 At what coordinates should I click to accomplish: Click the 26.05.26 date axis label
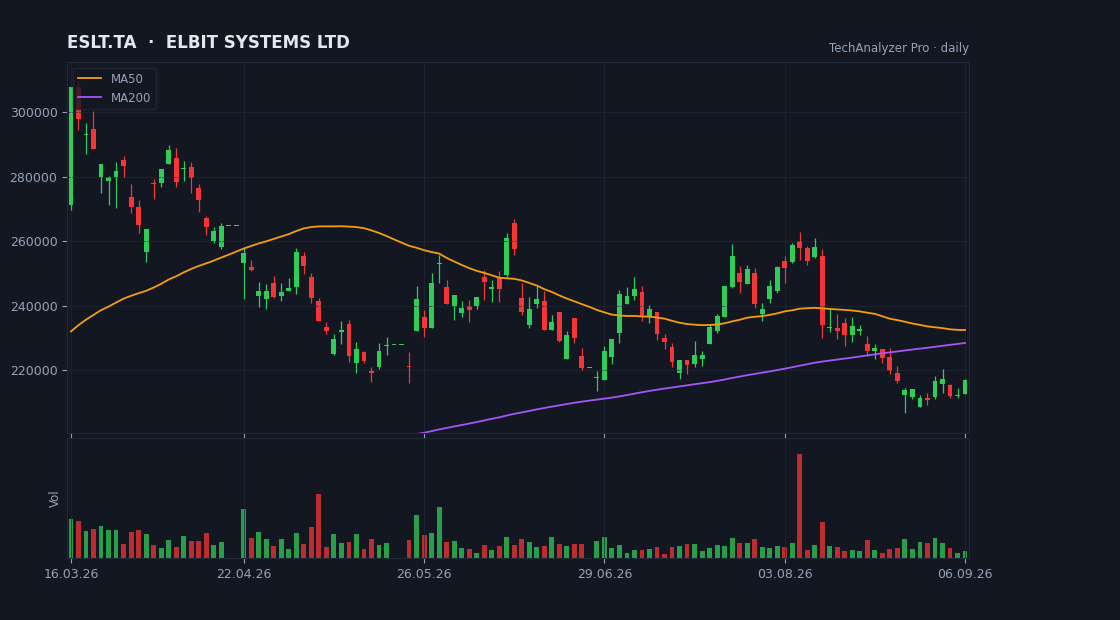424,574
